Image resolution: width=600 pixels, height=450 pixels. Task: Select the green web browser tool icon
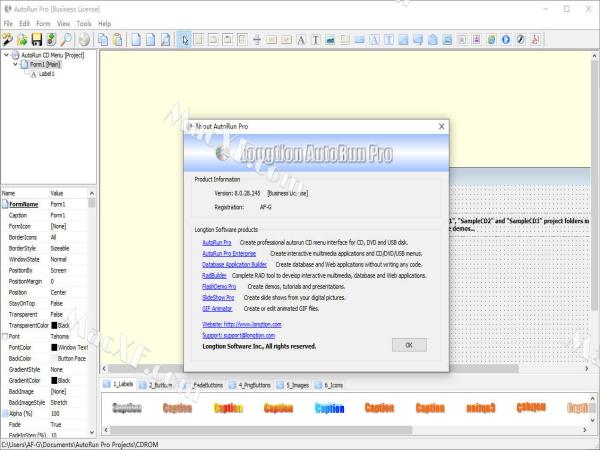pos(491,39)
